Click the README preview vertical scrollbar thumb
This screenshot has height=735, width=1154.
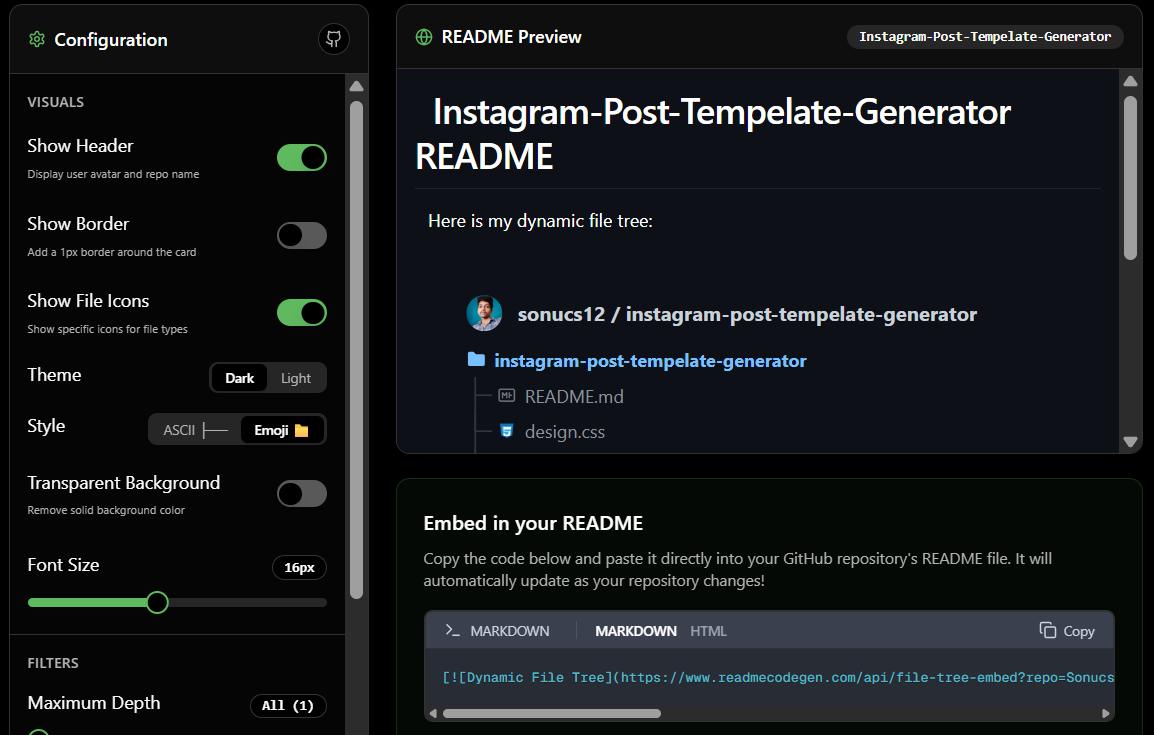tap(1130, 178)
